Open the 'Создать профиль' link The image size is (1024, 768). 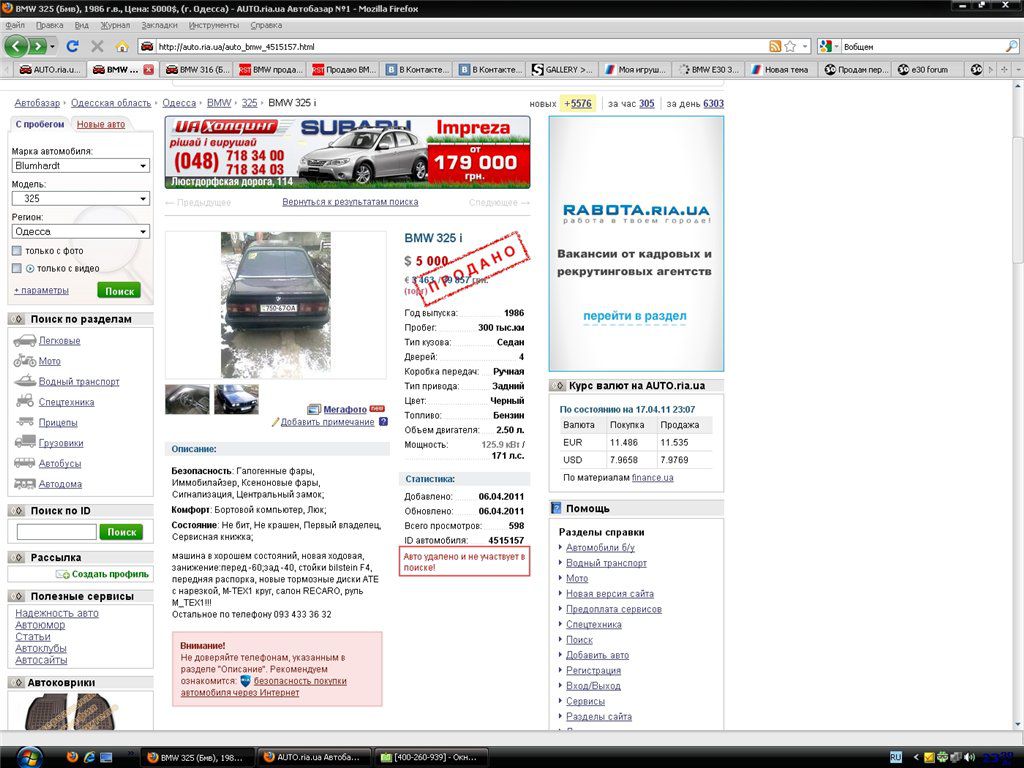(110, 574)
